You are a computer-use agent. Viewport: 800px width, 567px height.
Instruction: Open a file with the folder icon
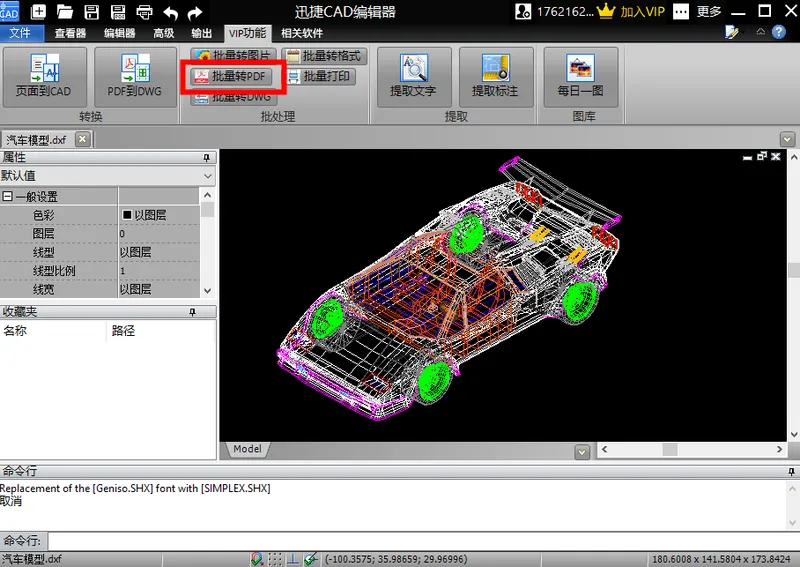pos(65,11)
